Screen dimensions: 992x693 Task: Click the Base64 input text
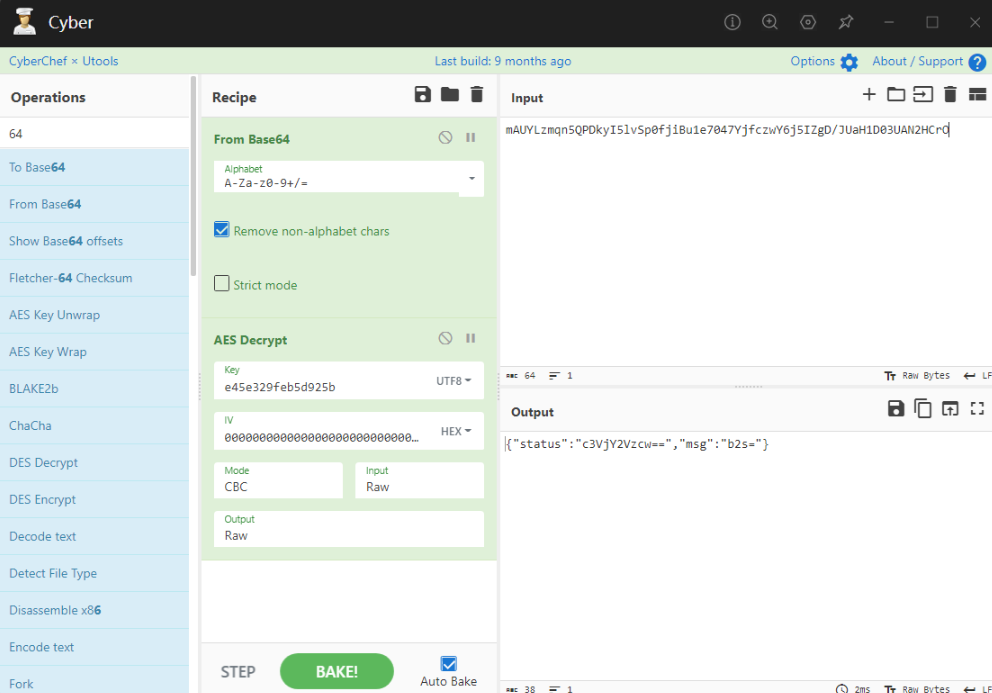[728, 130]
